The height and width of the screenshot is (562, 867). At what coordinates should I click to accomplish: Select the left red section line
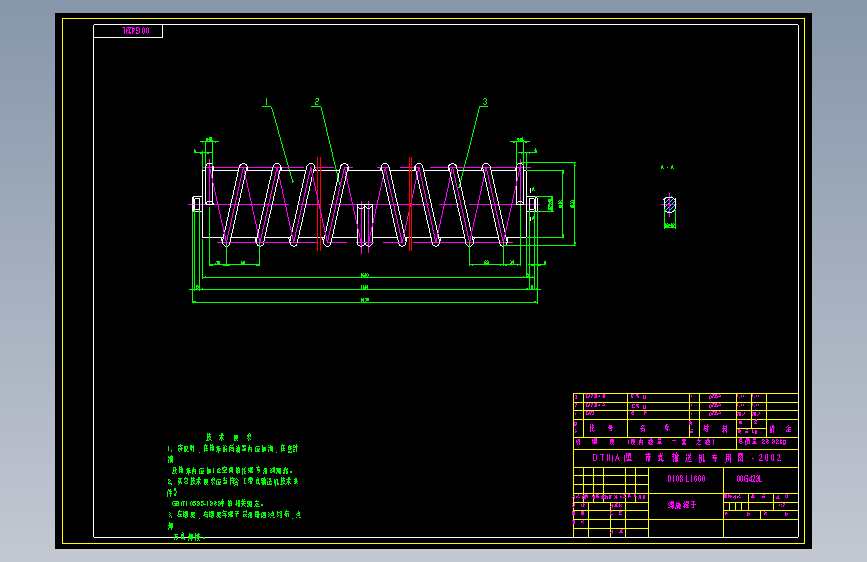319,204
